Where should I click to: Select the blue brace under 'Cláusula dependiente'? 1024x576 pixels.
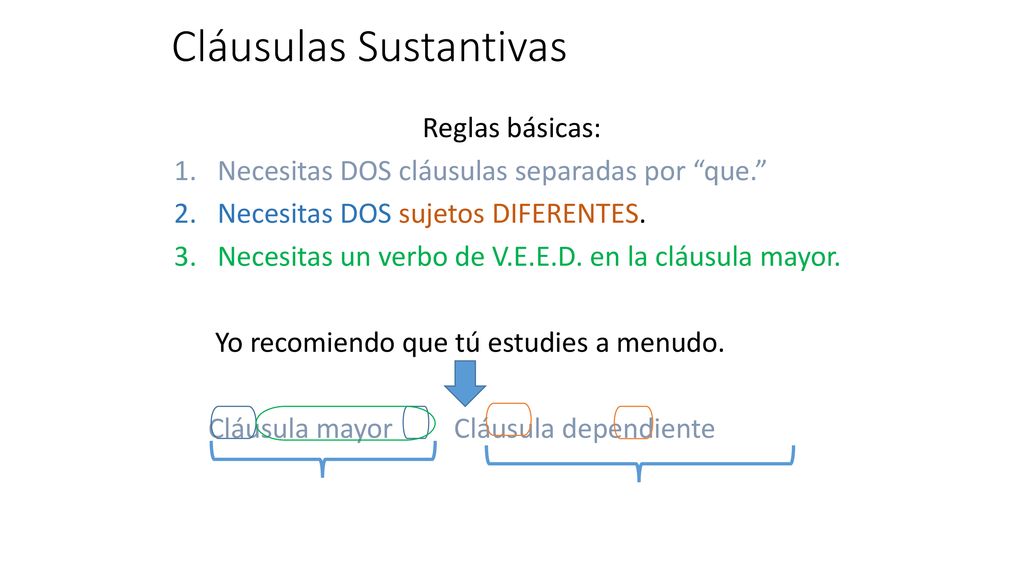pos(639,464)
